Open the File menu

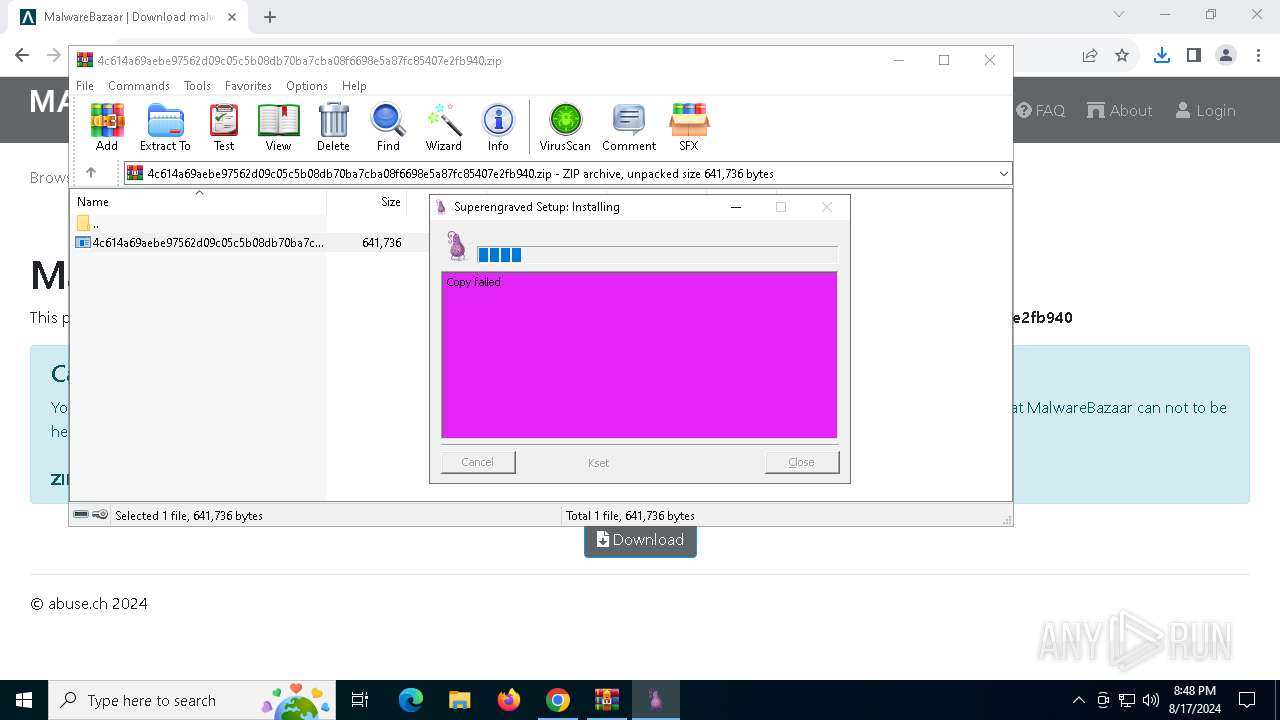pos(85,86)
